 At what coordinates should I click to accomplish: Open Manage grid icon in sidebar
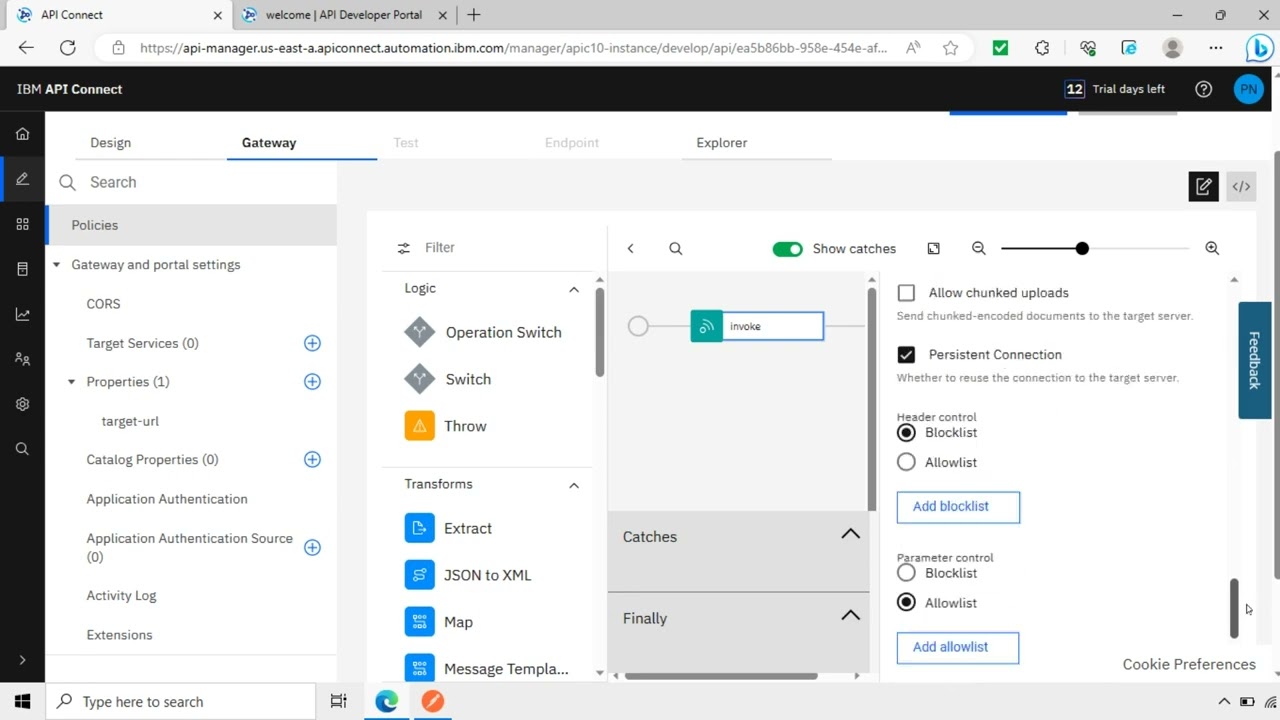(x=22, y=224)
